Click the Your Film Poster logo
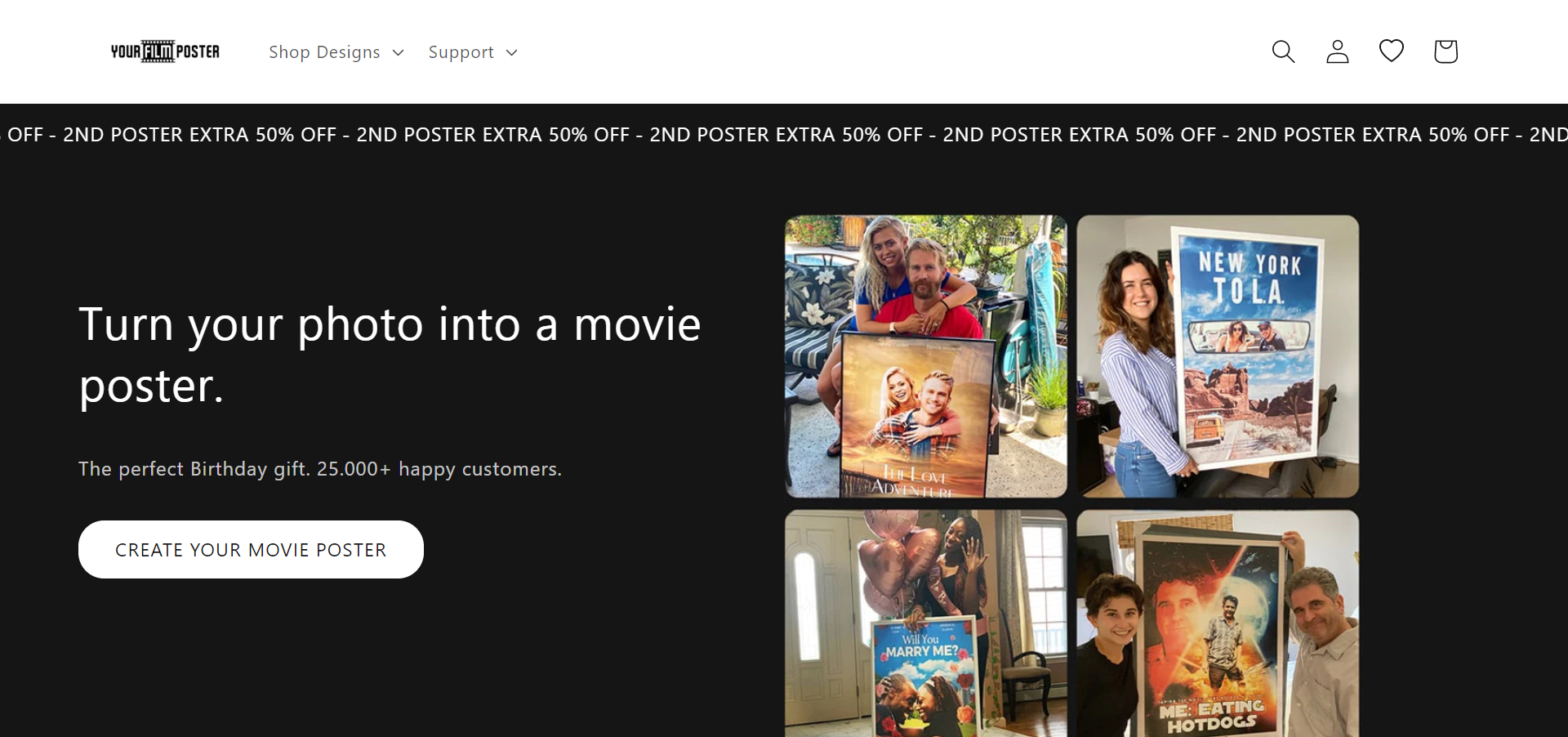1568x737 pixels. tap(164, 51)
